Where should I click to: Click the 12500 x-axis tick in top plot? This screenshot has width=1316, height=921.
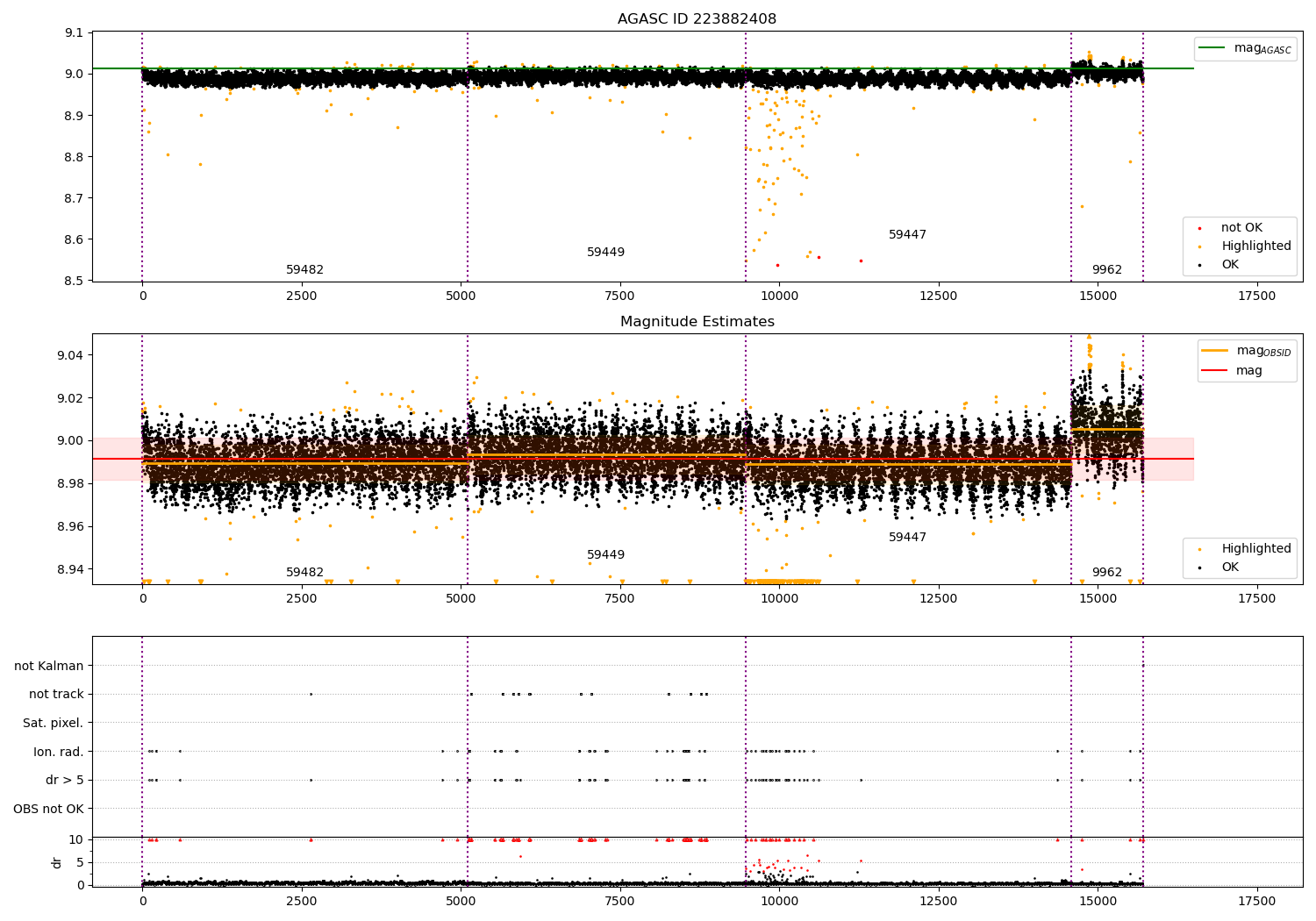(938, 296)
